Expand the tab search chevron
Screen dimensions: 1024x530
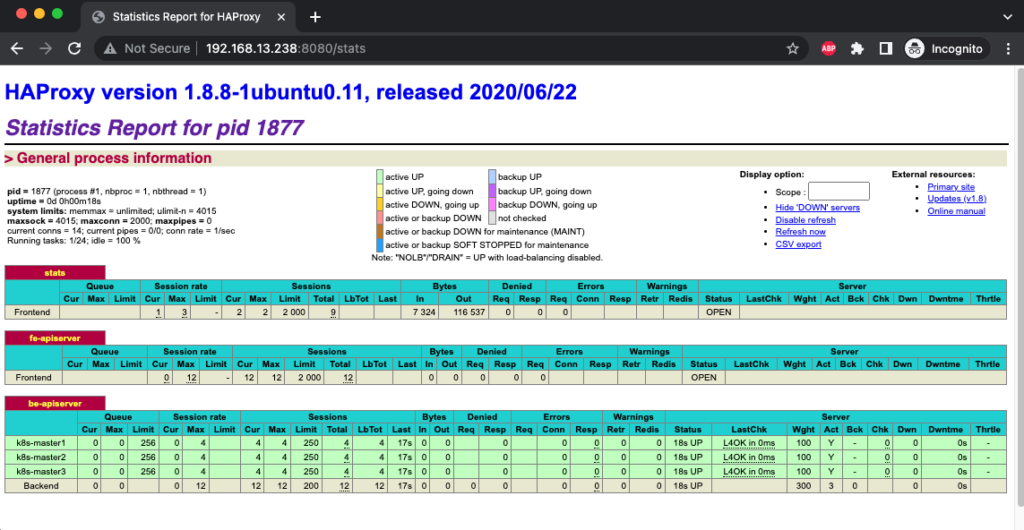point(1006,17)
